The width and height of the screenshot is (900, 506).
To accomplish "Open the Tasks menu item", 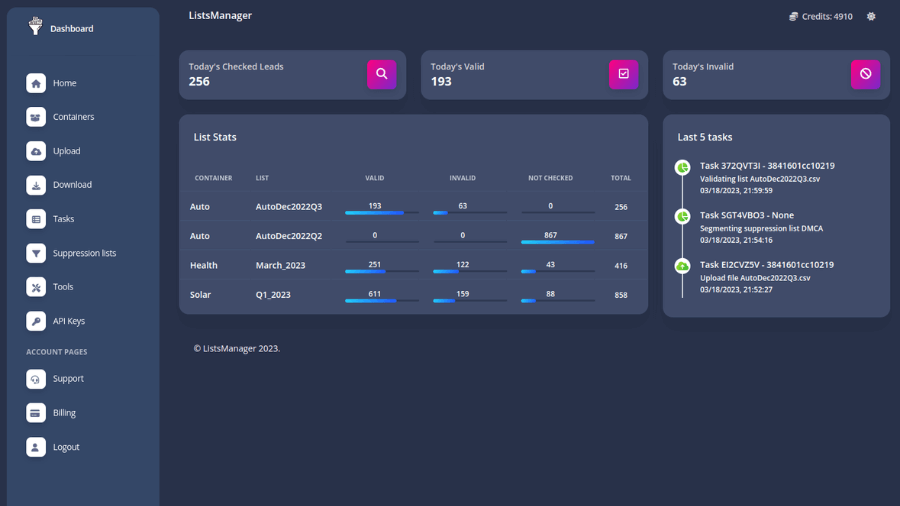I will 63,219.
